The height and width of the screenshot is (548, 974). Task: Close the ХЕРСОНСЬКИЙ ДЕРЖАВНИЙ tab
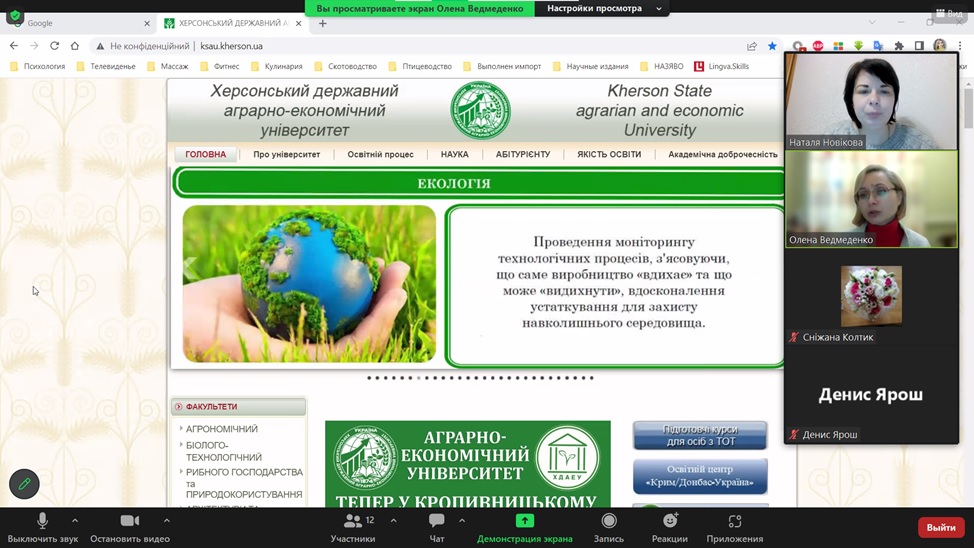coord(299,23)
